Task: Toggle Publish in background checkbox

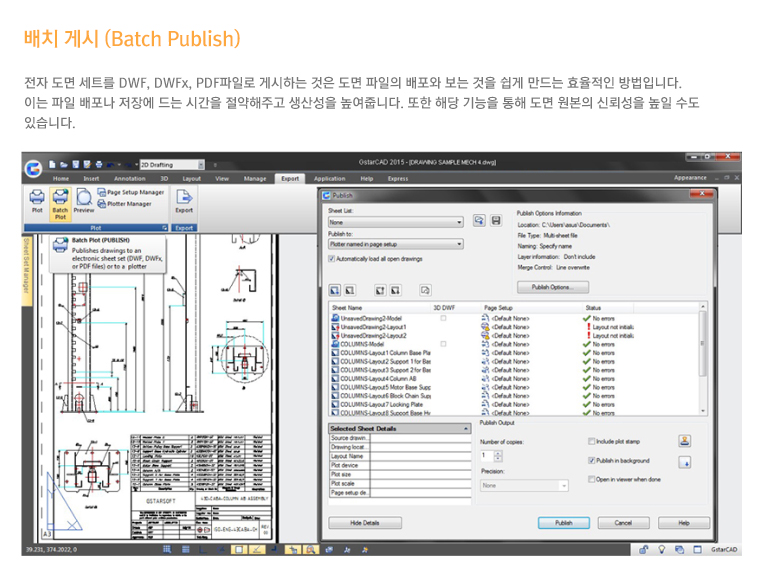Action: [591, 460]
